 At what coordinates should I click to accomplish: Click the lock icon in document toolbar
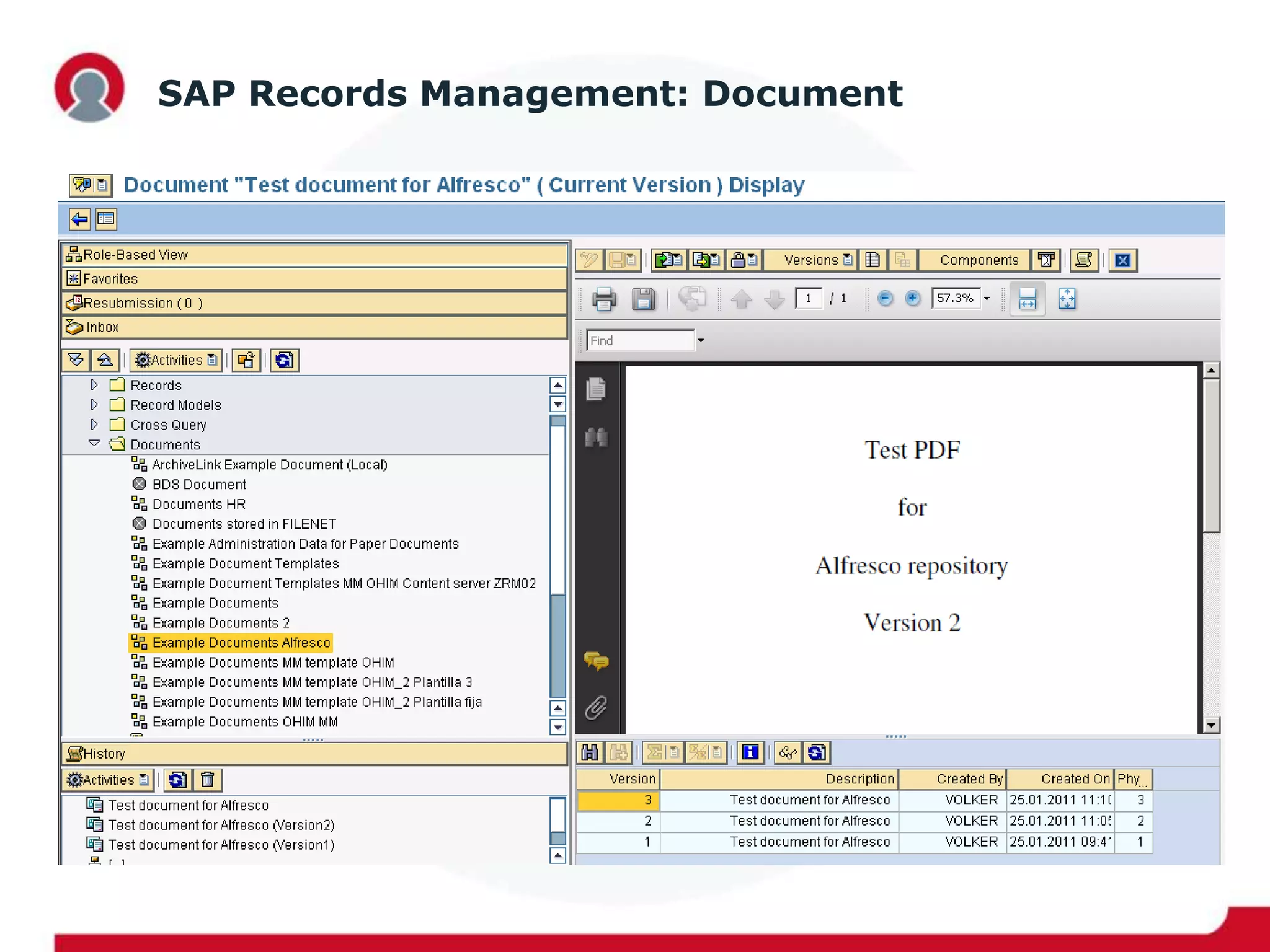[744, 260]
